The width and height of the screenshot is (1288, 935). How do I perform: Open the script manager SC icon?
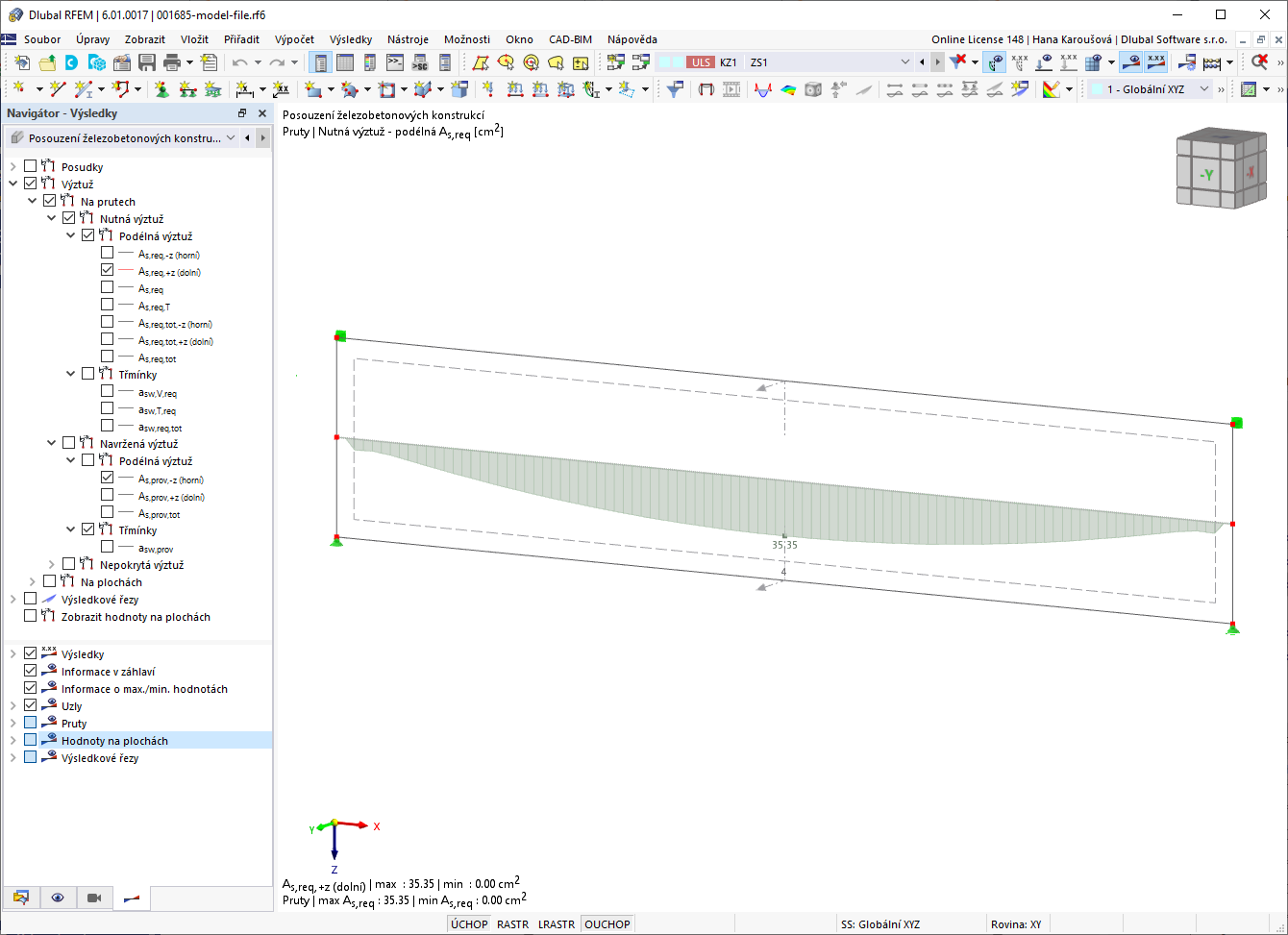click(420, 62)
